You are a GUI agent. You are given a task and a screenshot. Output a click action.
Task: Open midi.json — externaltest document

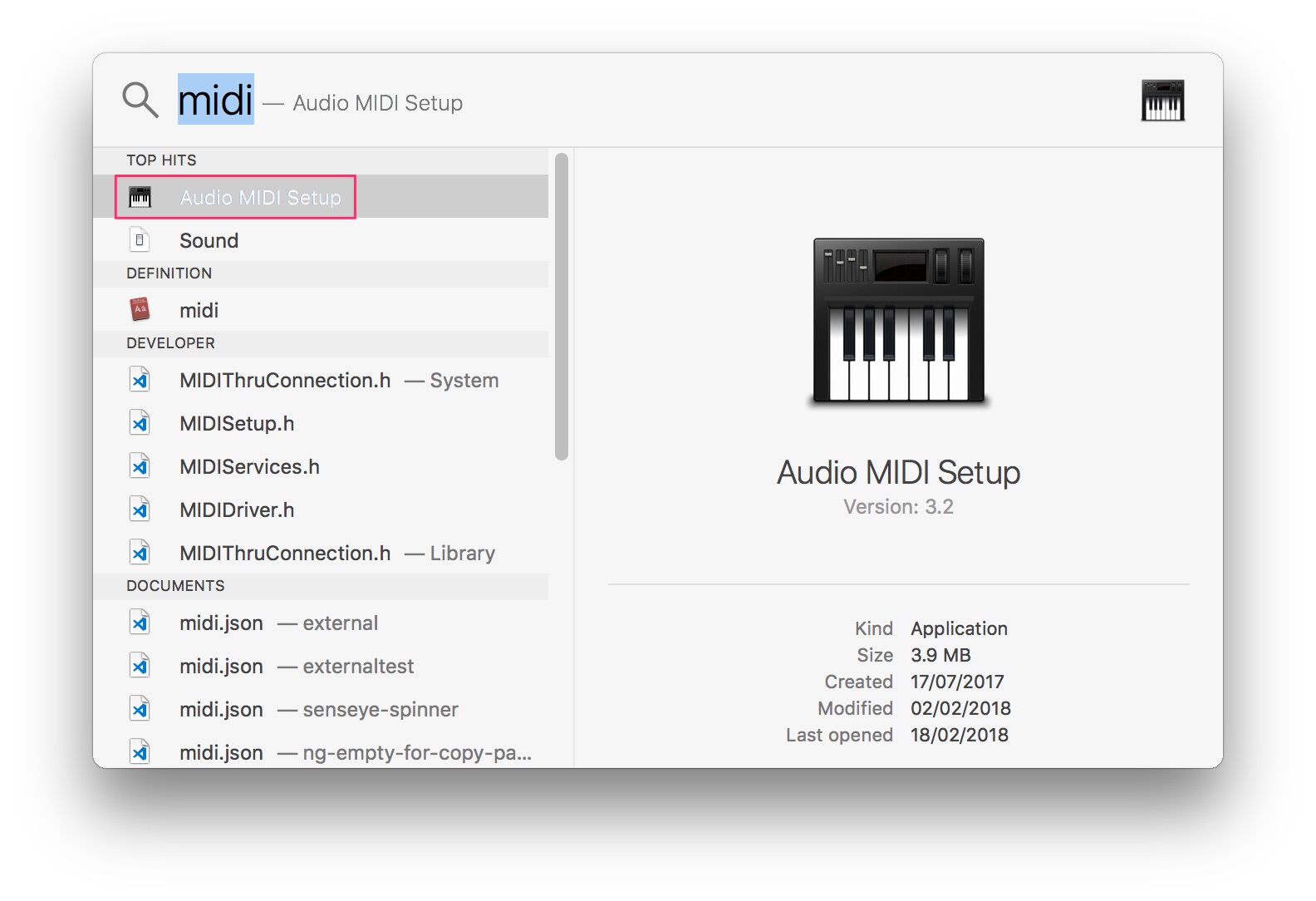click(321, 666)
